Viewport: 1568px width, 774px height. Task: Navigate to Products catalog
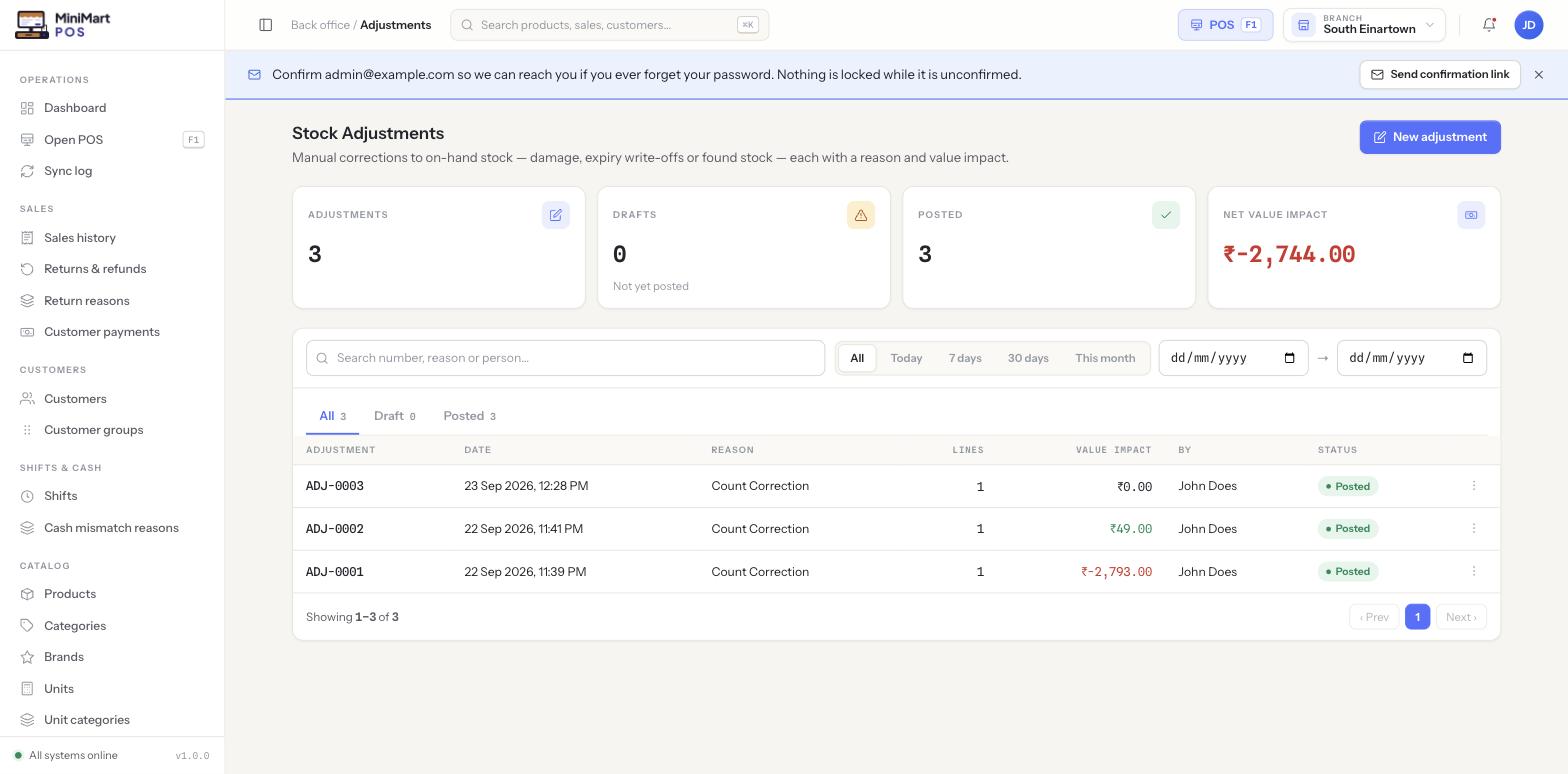click(112, 594)
